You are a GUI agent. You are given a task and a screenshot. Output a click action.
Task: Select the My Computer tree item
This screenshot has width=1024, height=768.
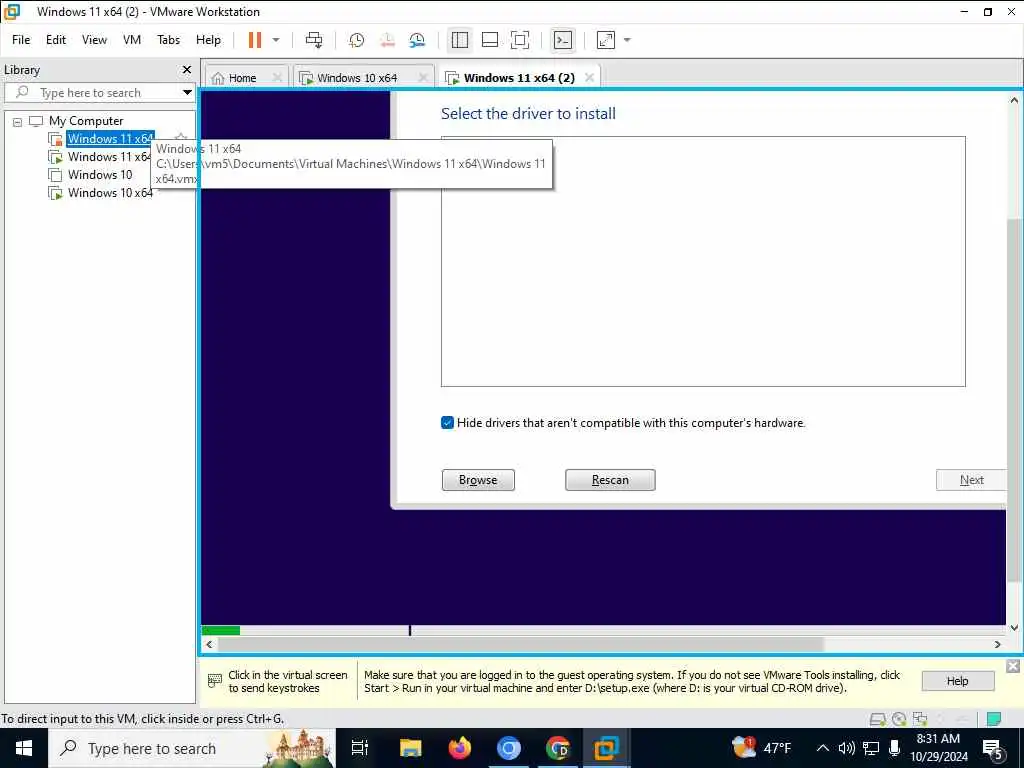click(x=86, y=121)
